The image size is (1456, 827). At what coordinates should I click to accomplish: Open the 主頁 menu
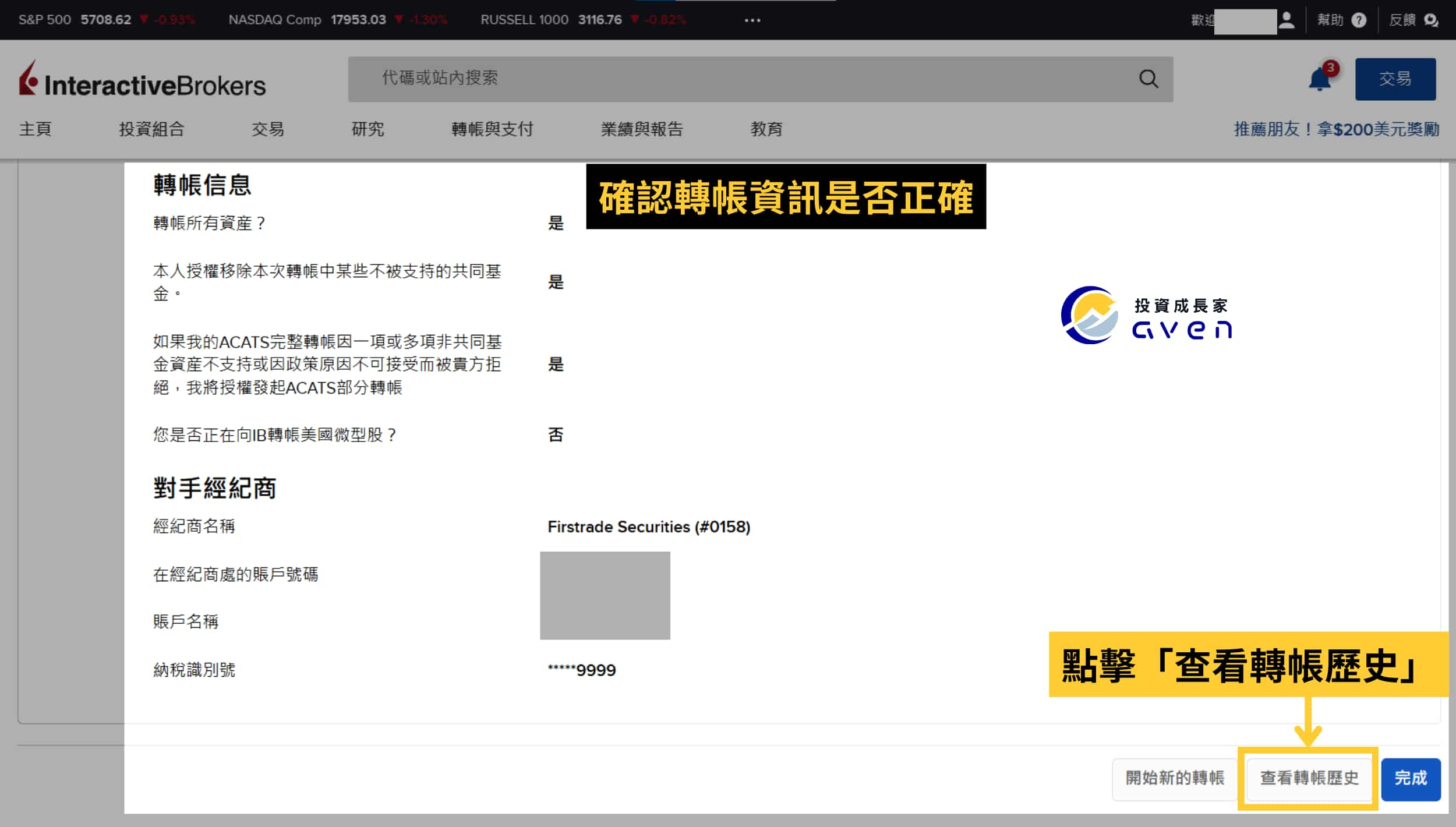point(36,129)
